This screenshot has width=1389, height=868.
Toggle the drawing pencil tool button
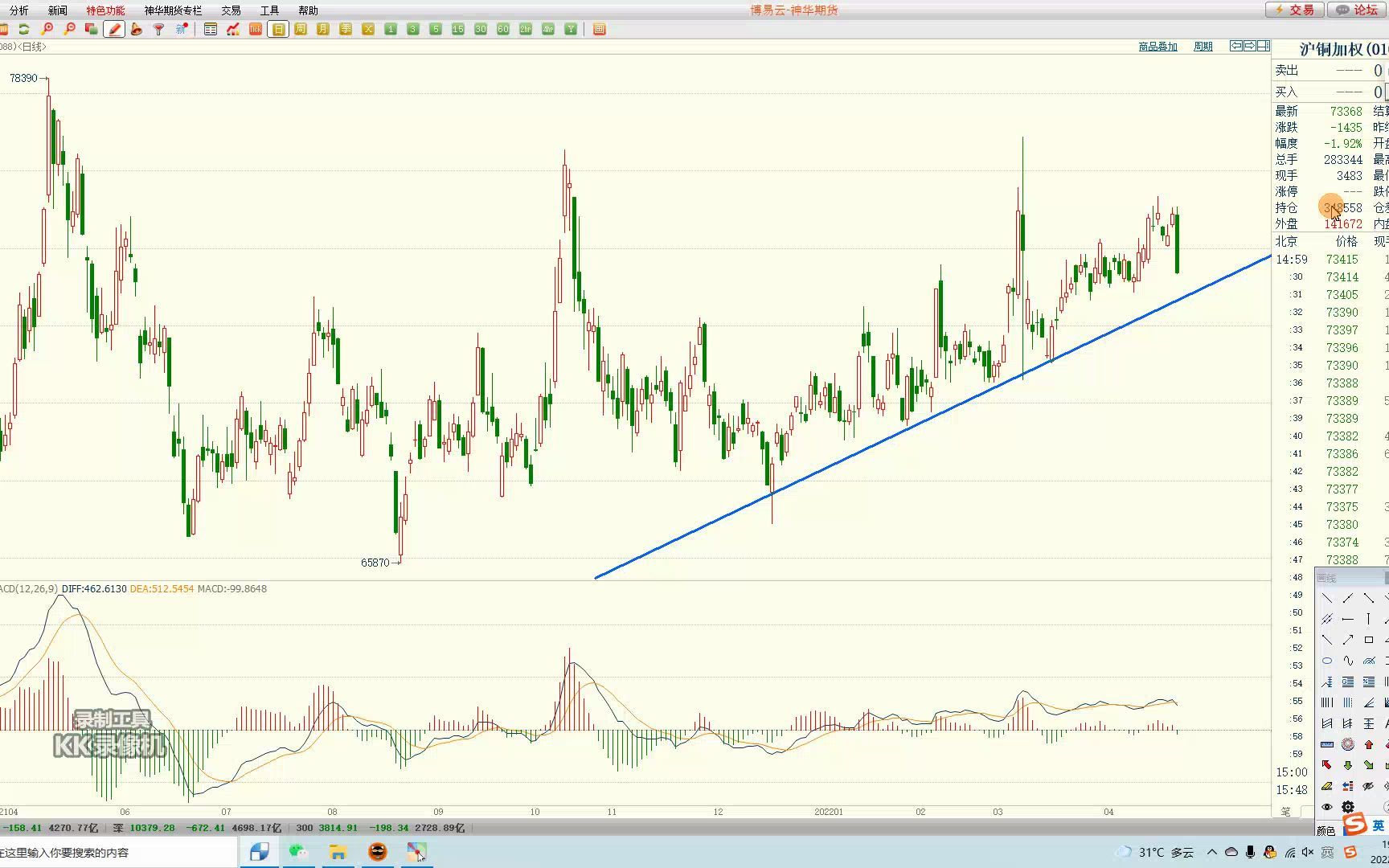[114, 29]
